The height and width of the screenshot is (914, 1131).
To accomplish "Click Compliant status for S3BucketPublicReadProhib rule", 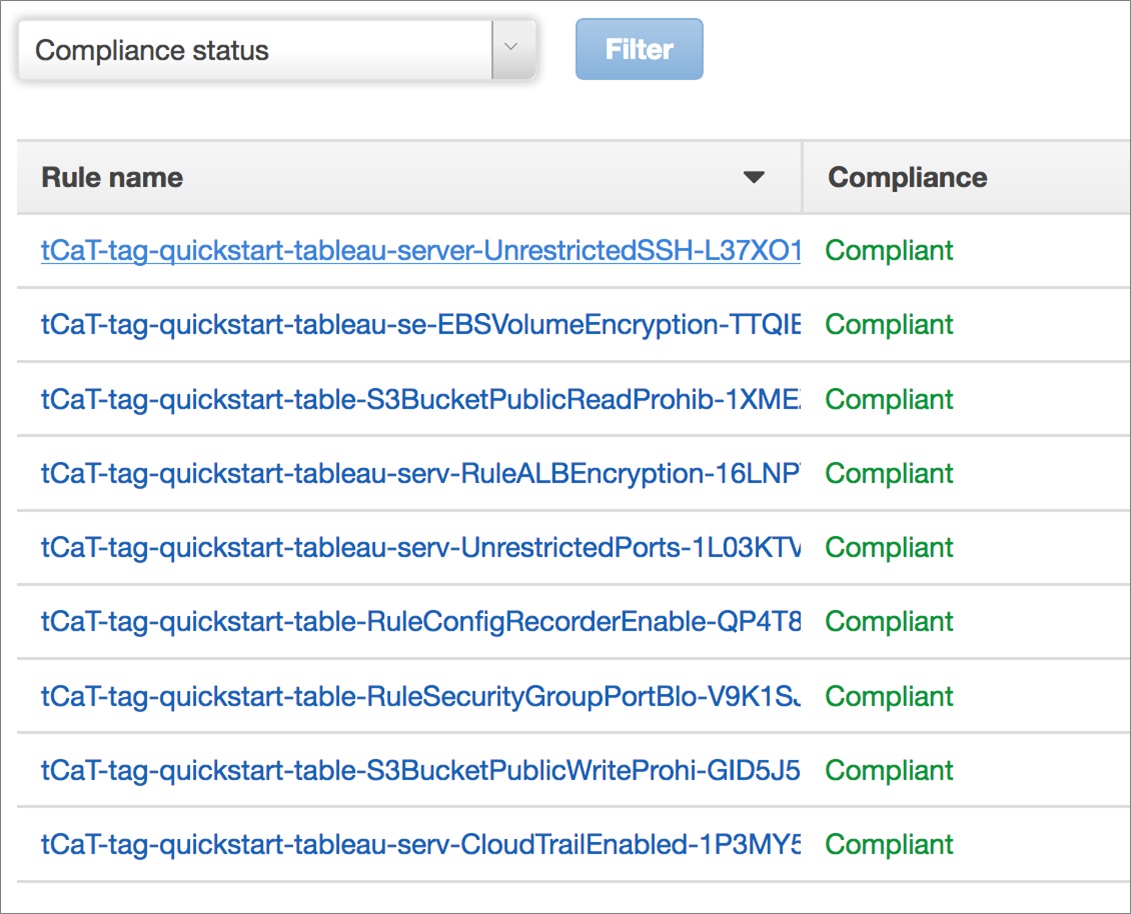I will 889,399.
